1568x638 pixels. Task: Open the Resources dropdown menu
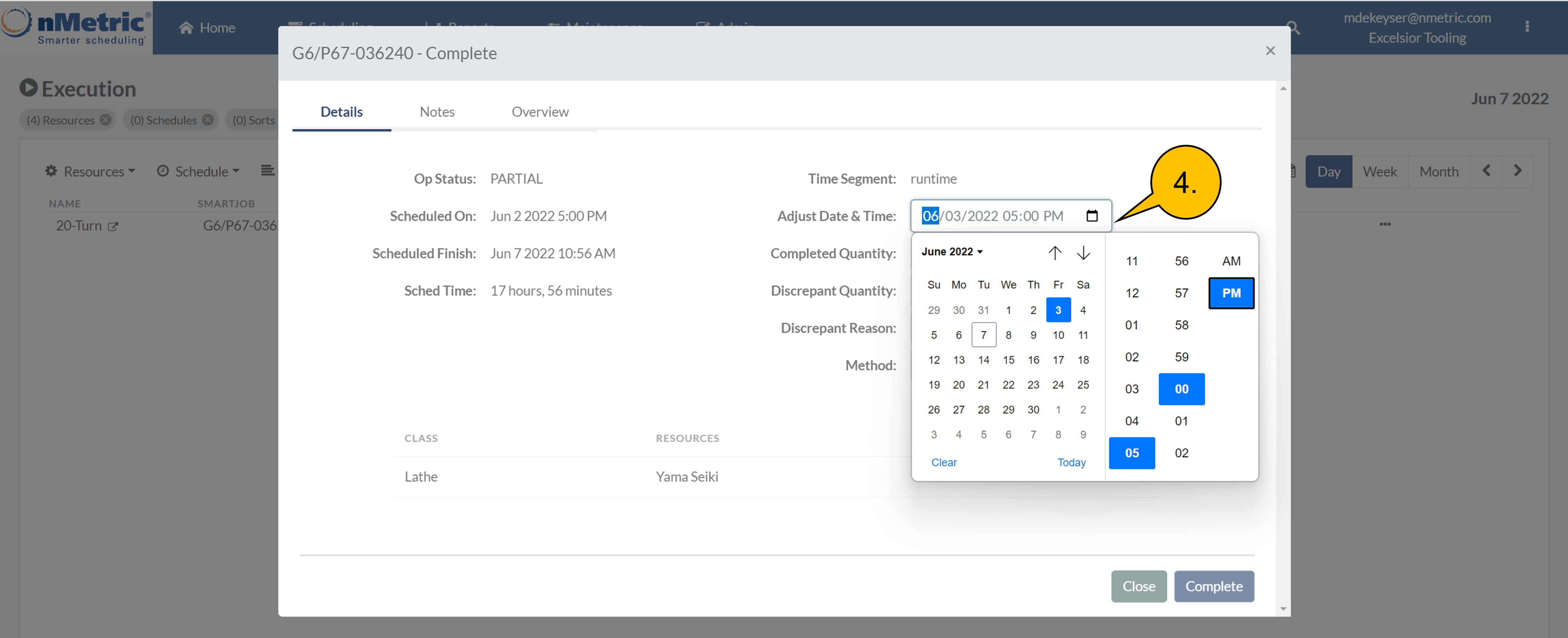tap(91, 172)
